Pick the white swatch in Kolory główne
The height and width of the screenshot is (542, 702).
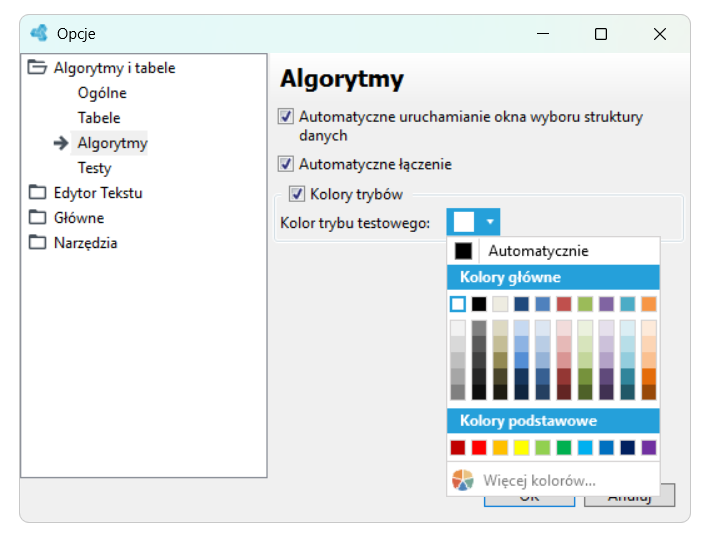458,304
